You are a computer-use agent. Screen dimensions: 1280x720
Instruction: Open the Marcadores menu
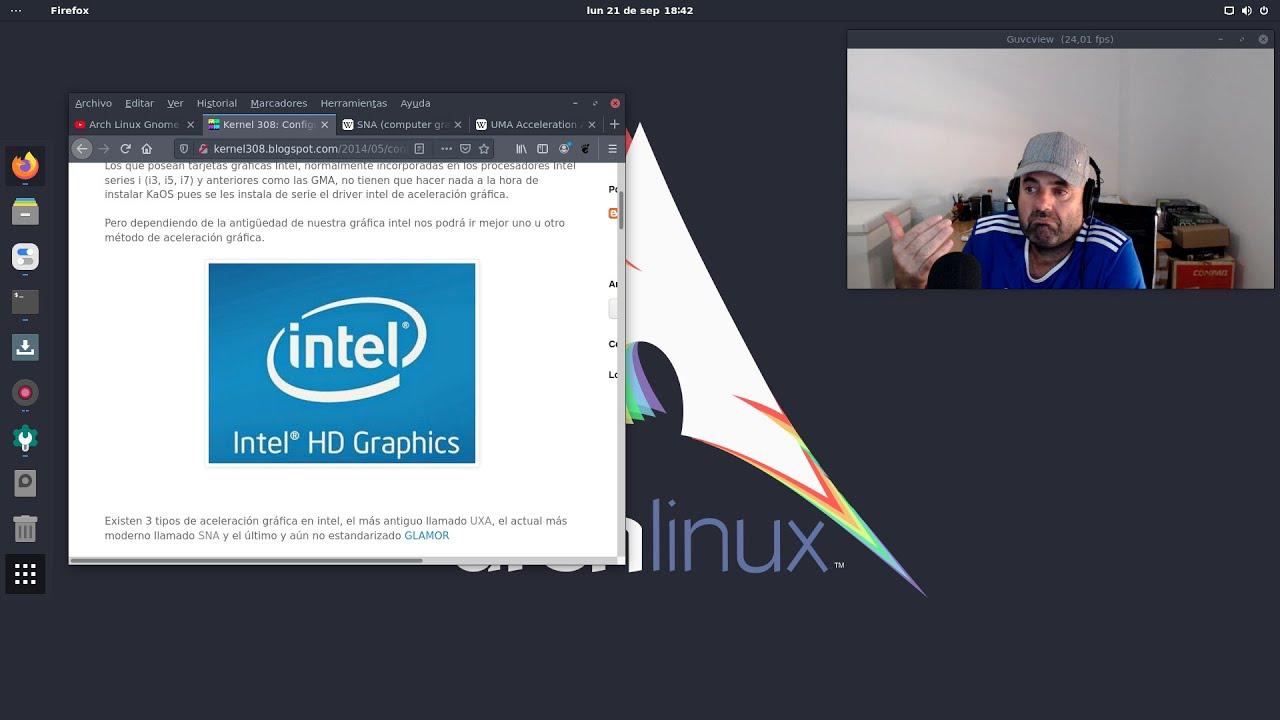278,103
